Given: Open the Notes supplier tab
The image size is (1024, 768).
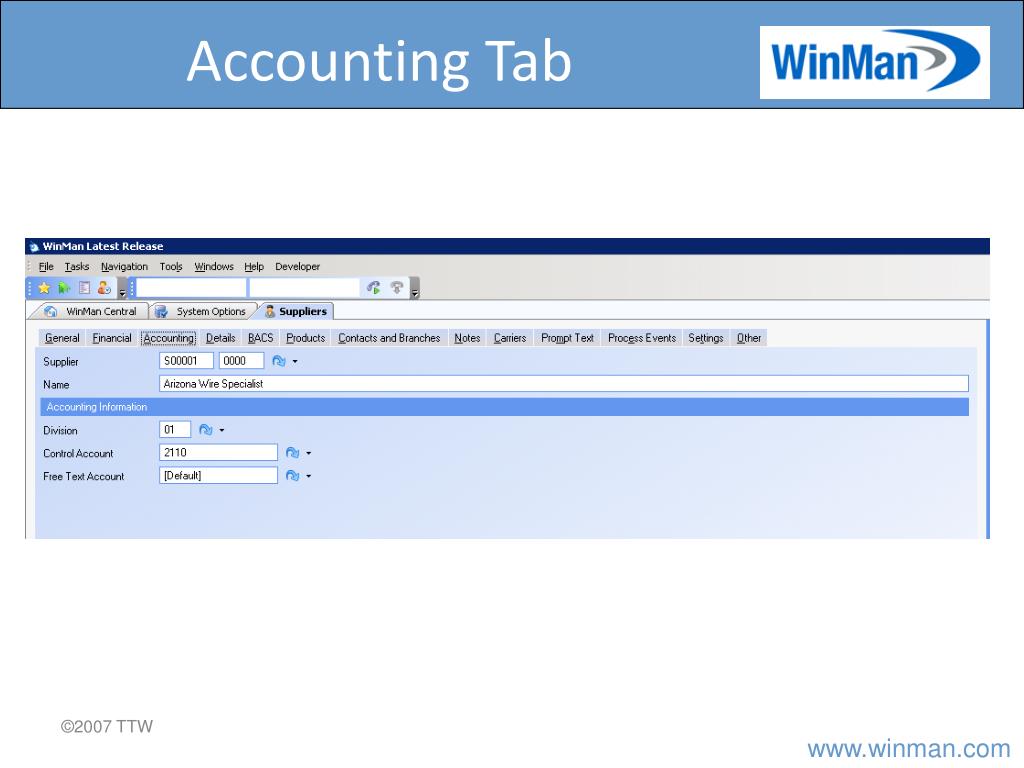Looking at the screenshot, I should pyautogui.click(x=467, y=338).
